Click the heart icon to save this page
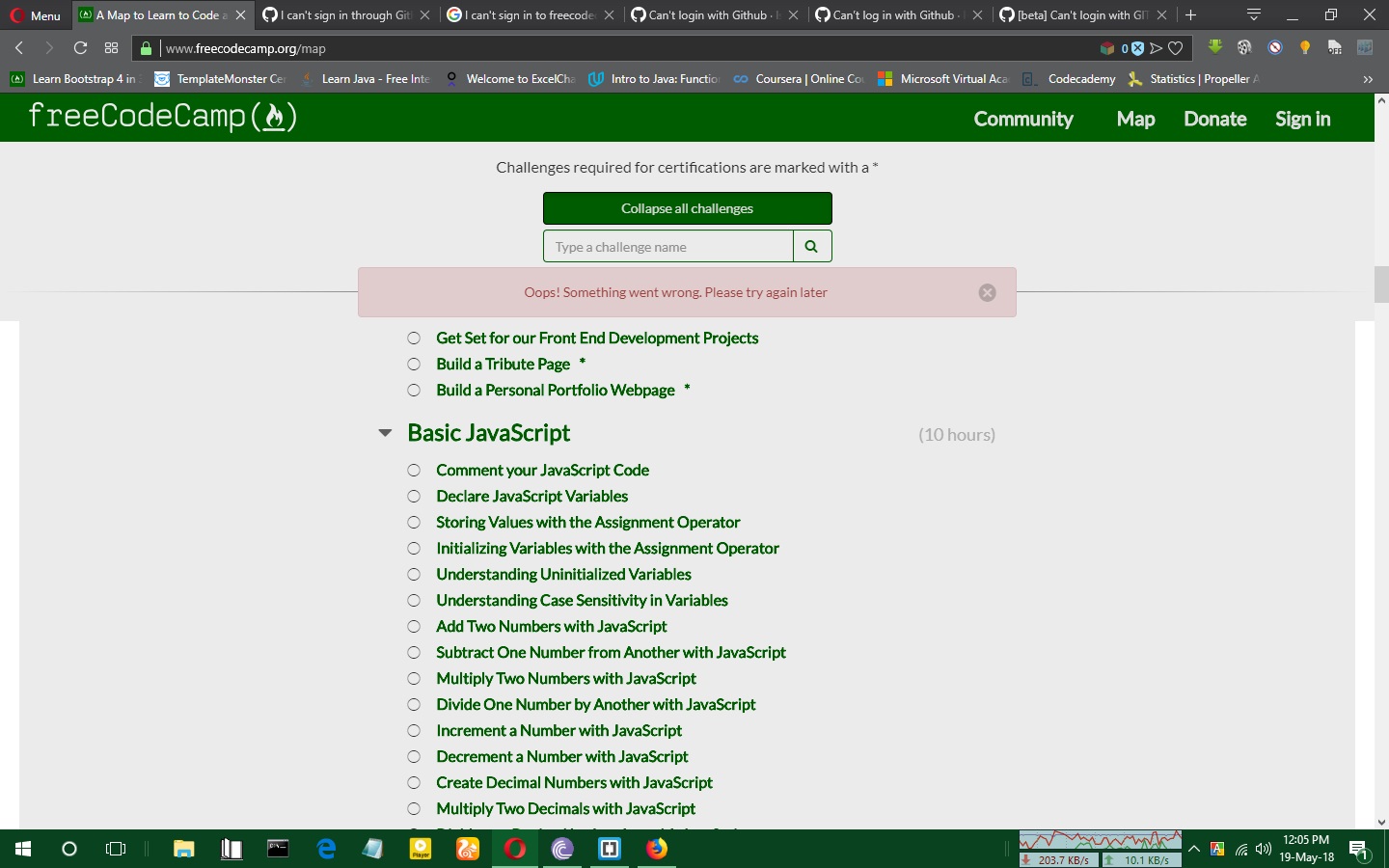Screen dimensions: 1389x868 [1176, 47]
